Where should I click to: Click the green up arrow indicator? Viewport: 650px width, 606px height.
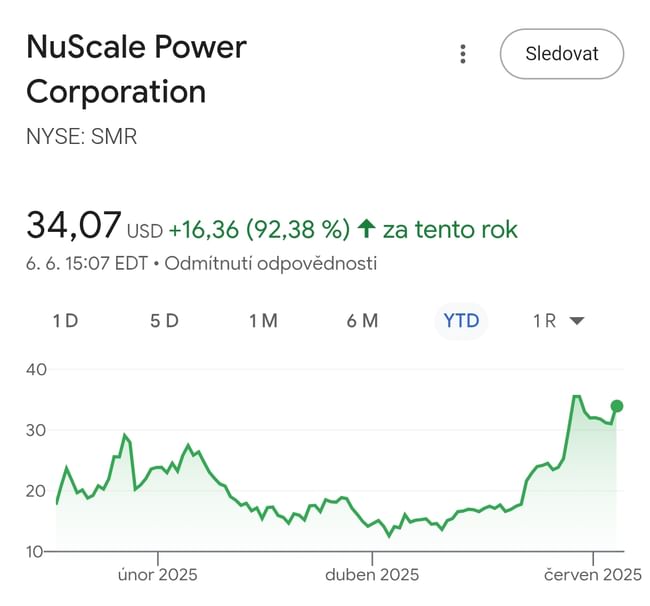[366, 229]
